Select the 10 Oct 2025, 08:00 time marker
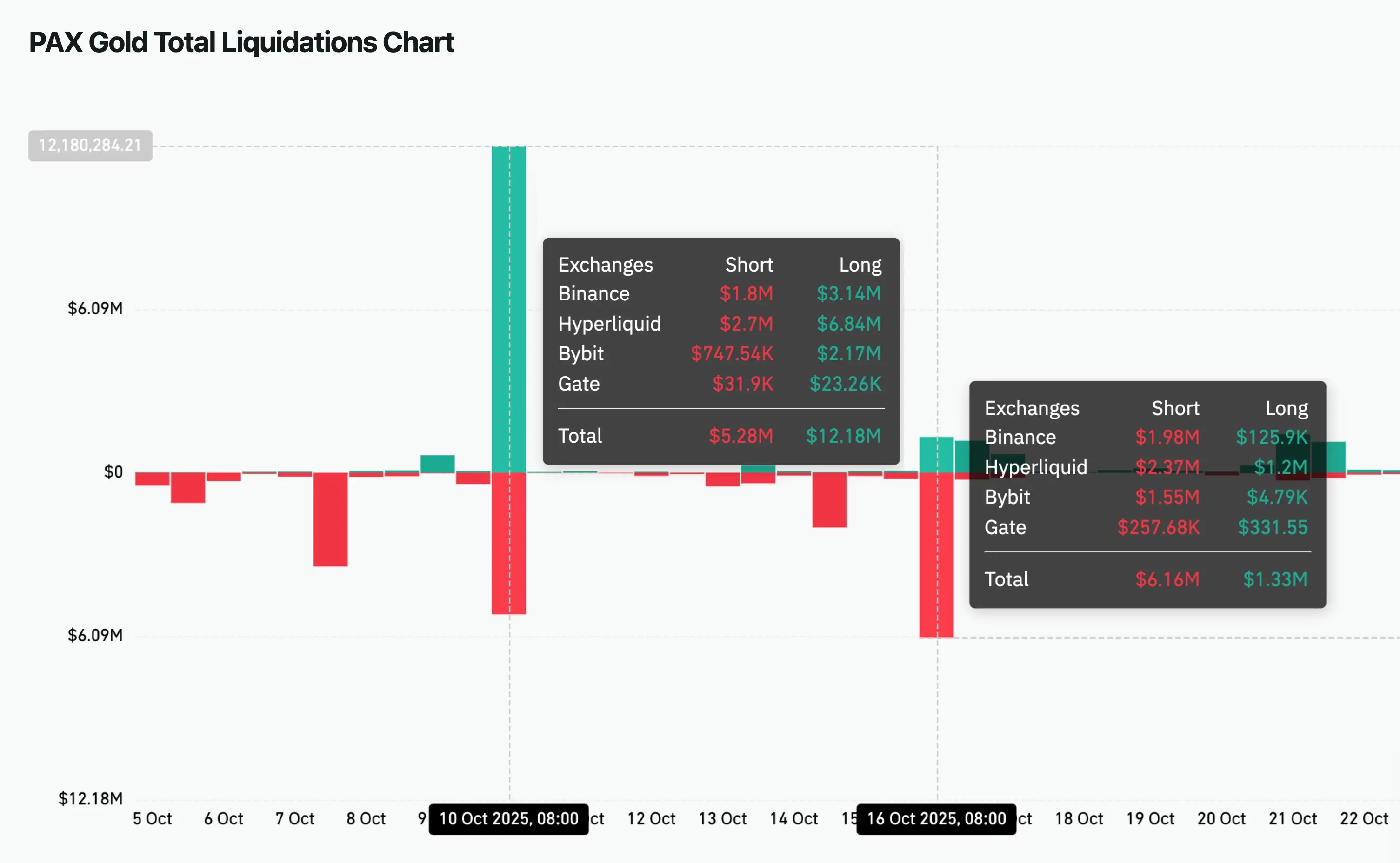Viewport: 1400px width, 863px height. 508,818
